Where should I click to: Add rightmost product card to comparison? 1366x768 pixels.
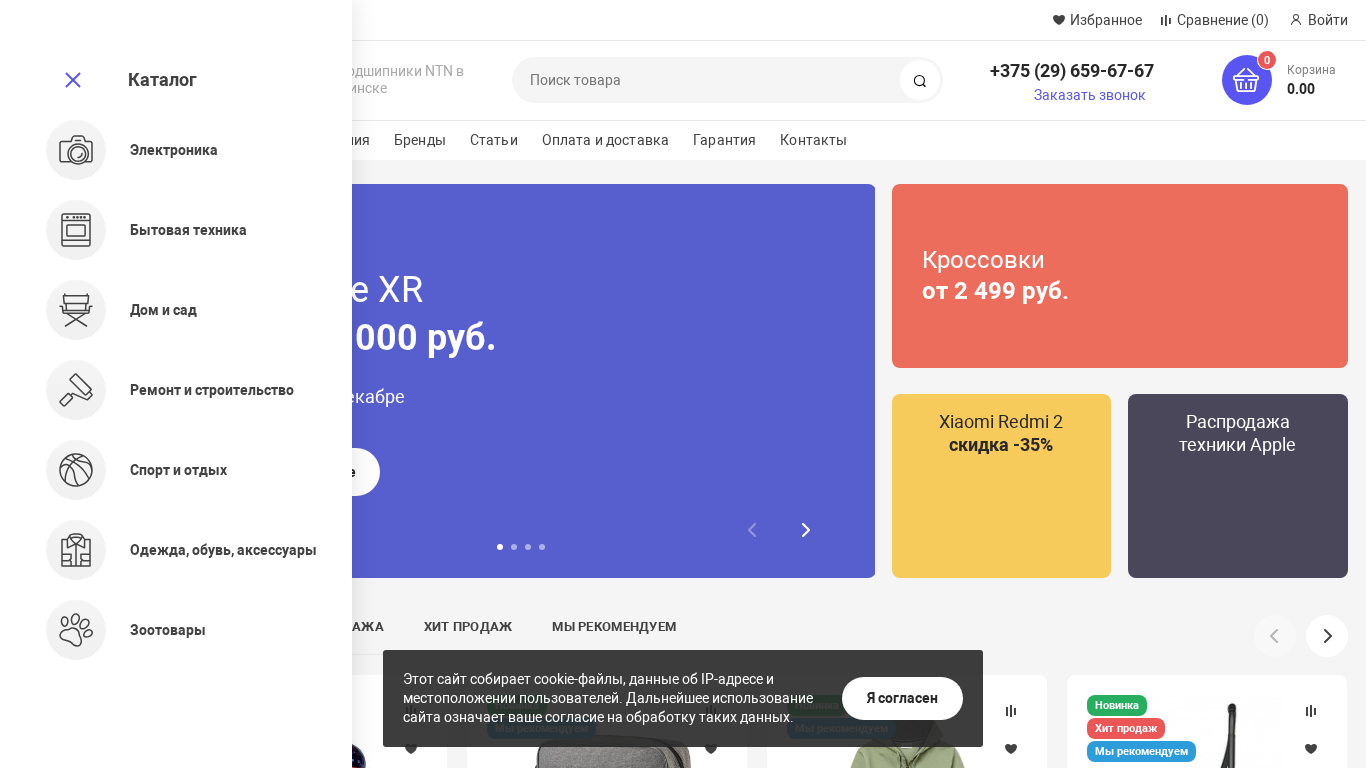coord(1311,711)
